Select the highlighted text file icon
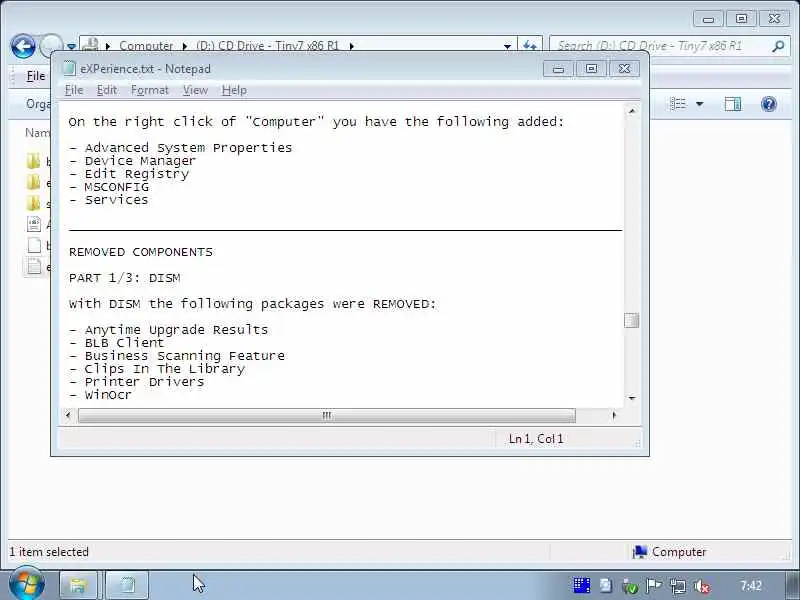800x600 pixels. coord(34,266)
